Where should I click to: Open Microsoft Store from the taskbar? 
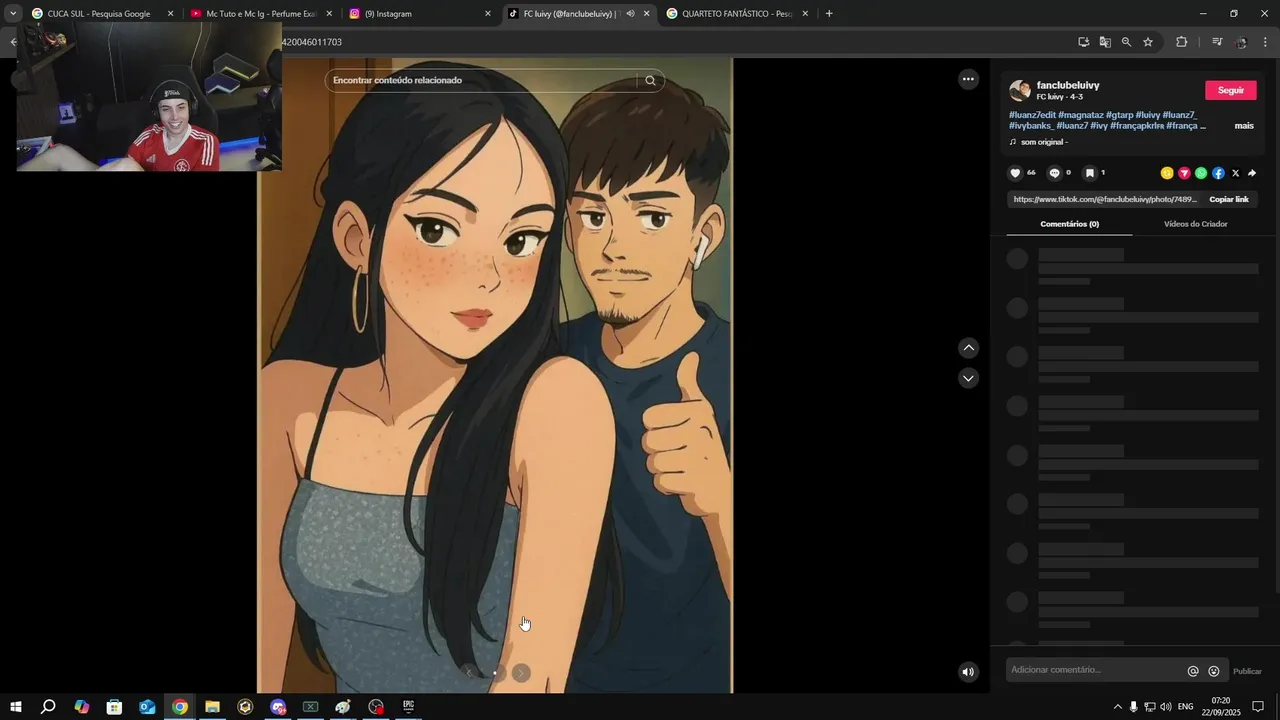114,707
